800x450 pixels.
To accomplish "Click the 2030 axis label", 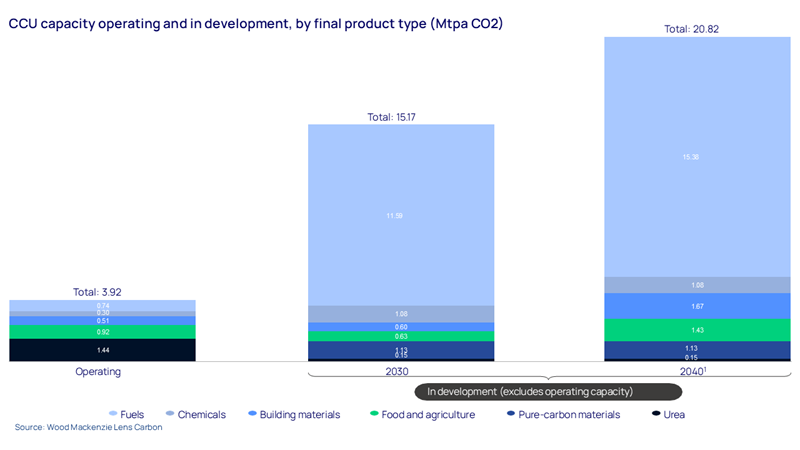I will pyautogui.click(x=400, y=371).
